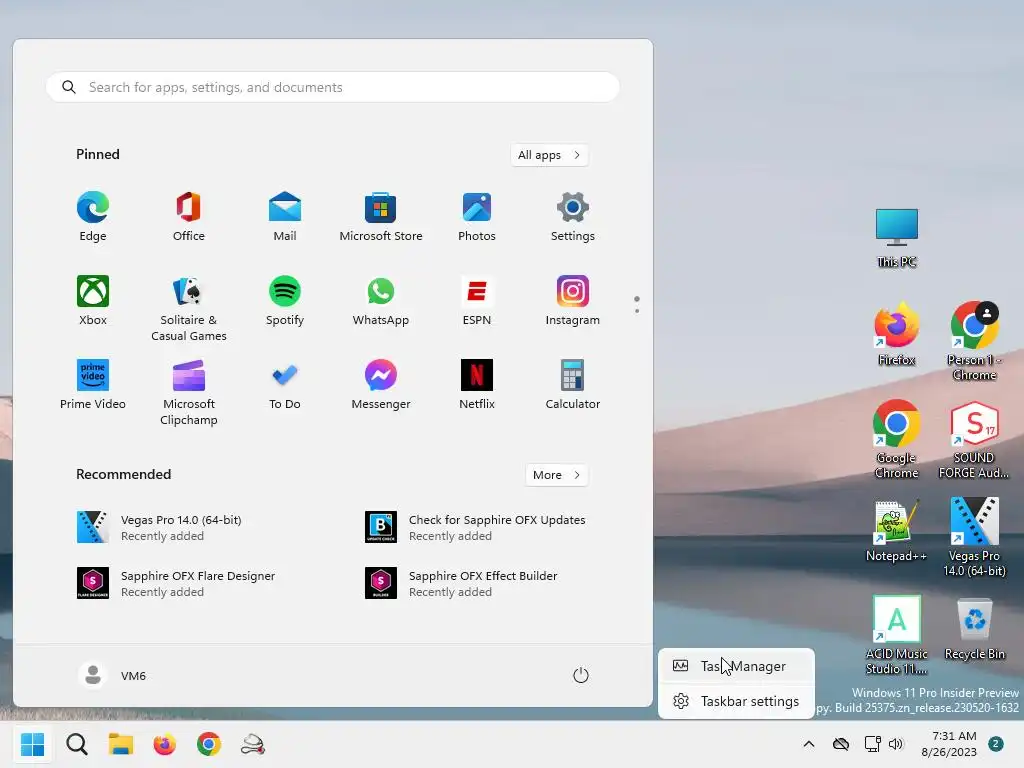Choose Taskbar settings from context menu
Screen dimensions: 1024x768
(x=736, y=701)
